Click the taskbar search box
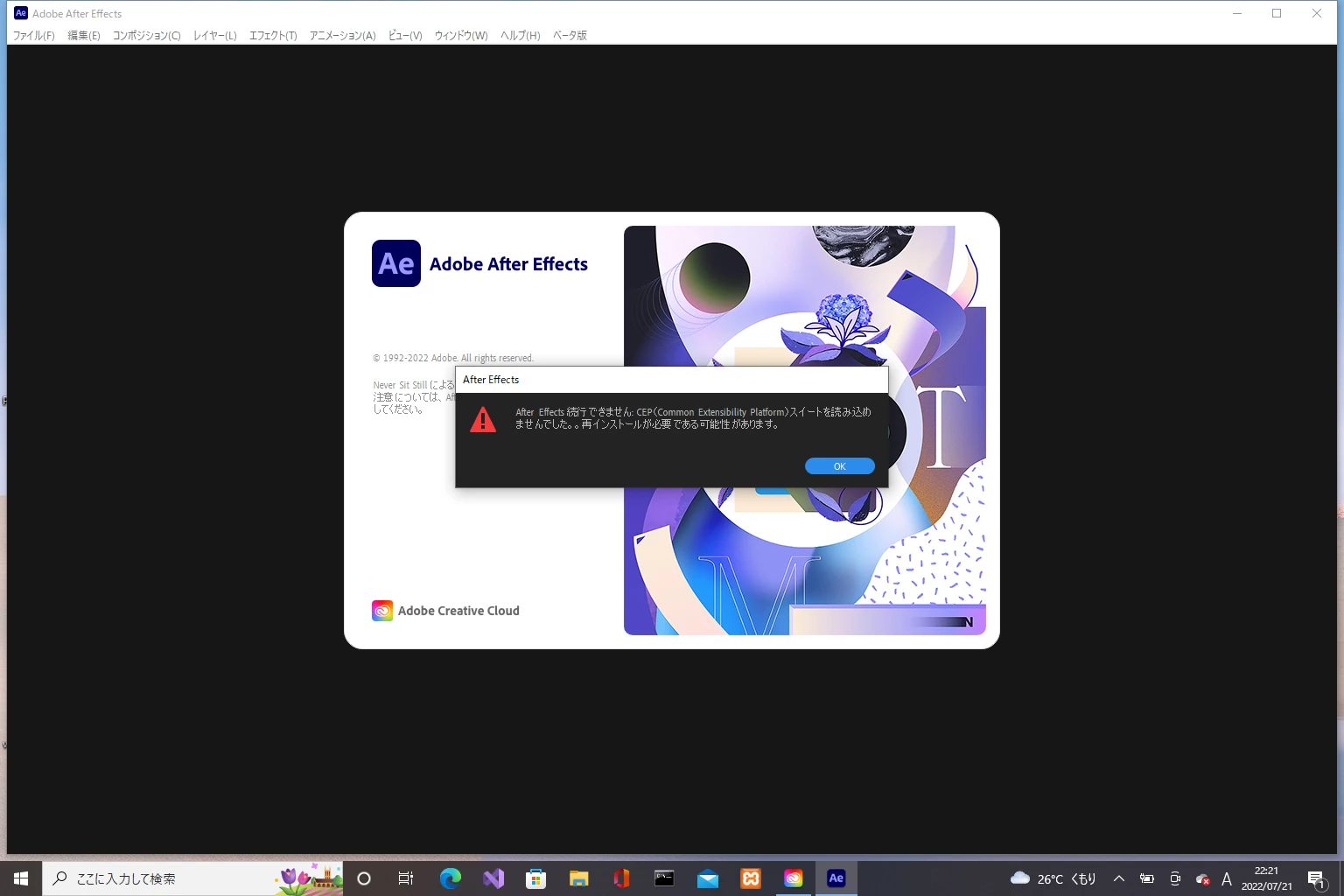The image size is (1344, 896). [x=192, y=878]
